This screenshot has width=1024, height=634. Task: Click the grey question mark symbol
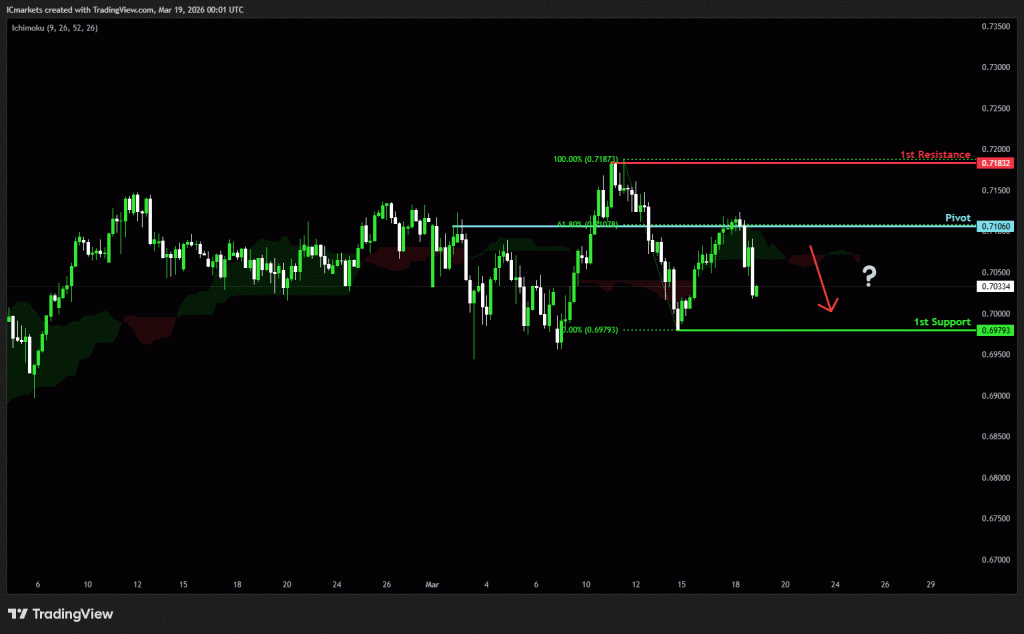tap(869, 275)
